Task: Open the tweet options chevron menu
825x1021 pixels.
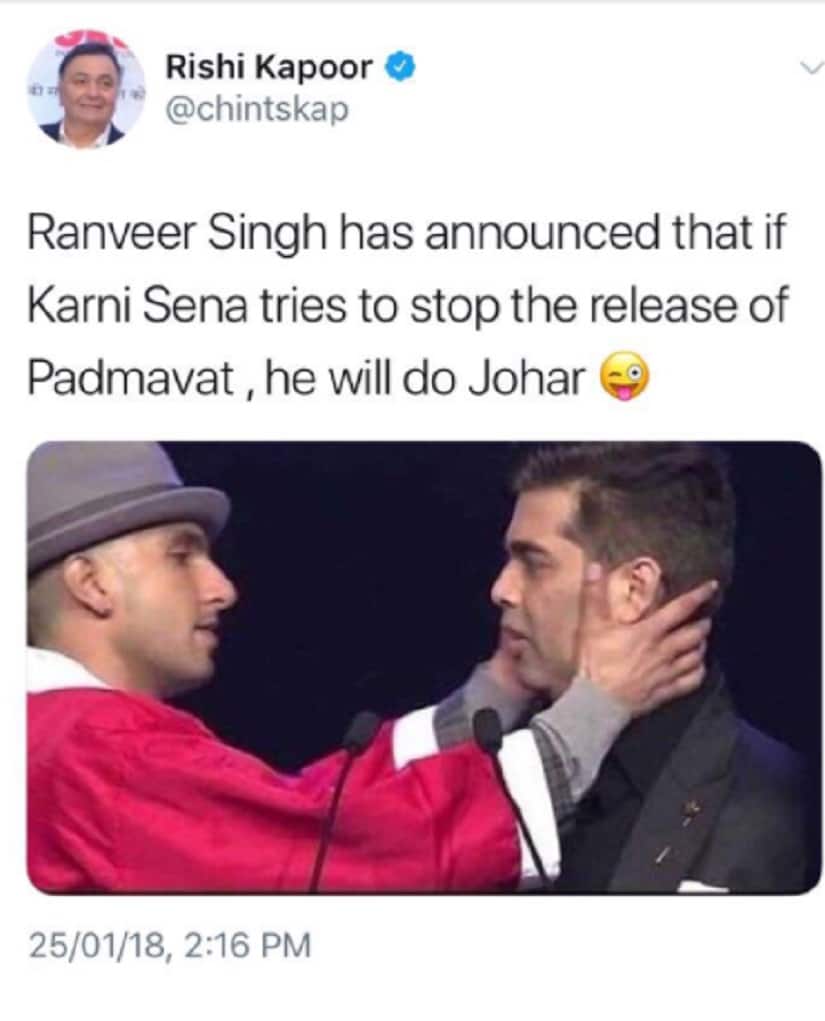Action: click(810, 67)
